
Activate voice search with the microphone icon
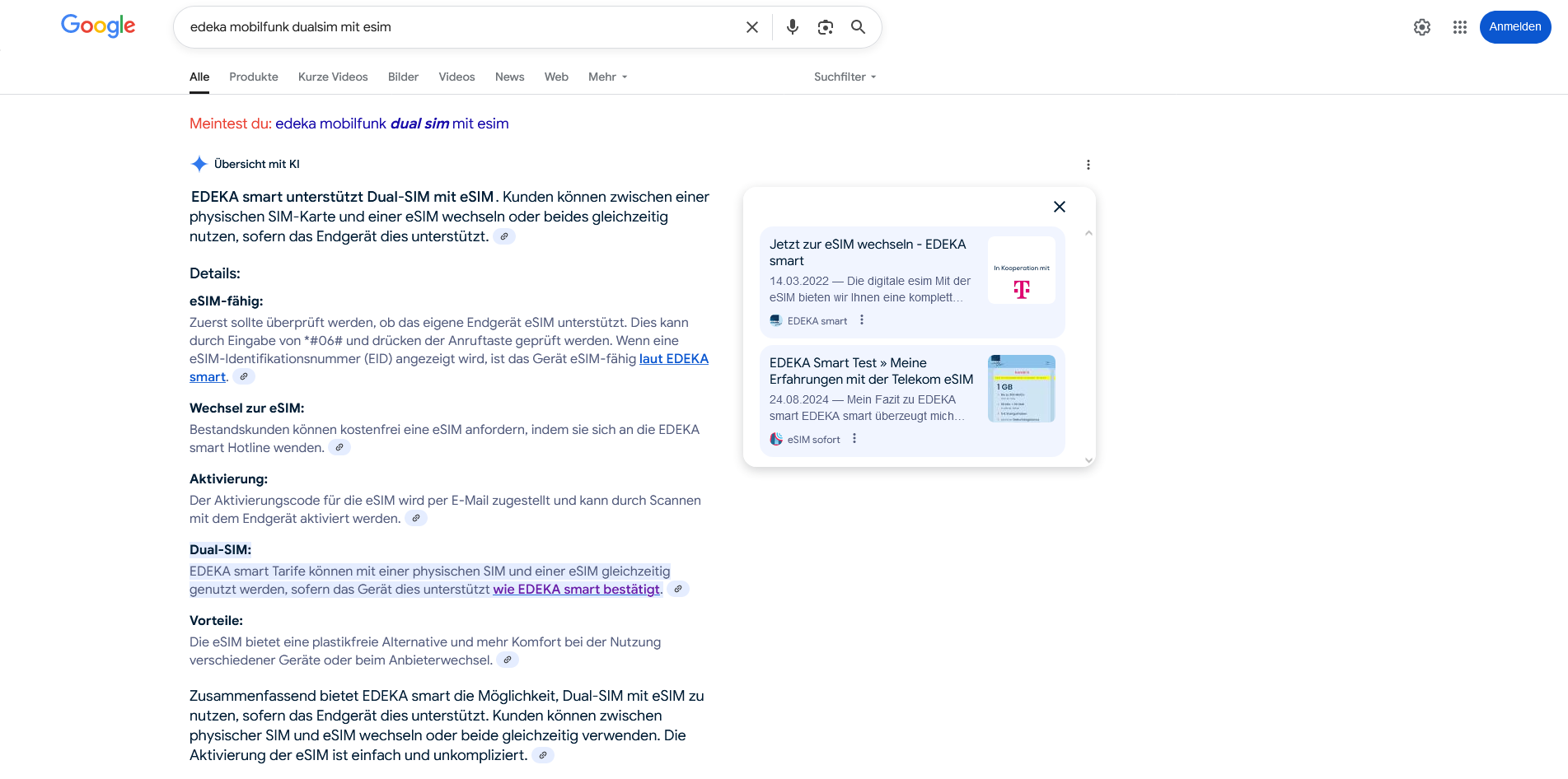792,26
